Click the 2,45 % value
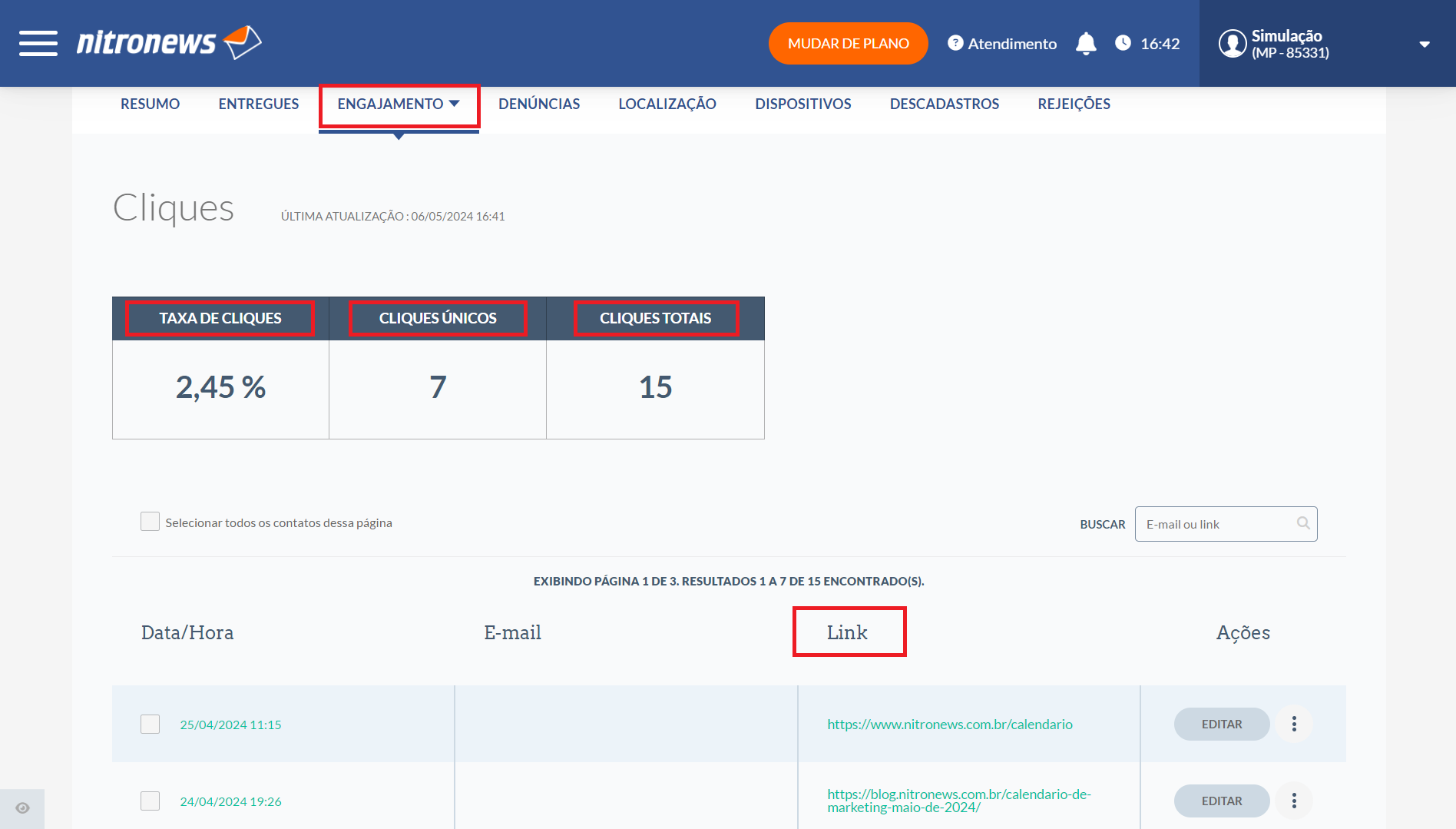 coord(221,387)
